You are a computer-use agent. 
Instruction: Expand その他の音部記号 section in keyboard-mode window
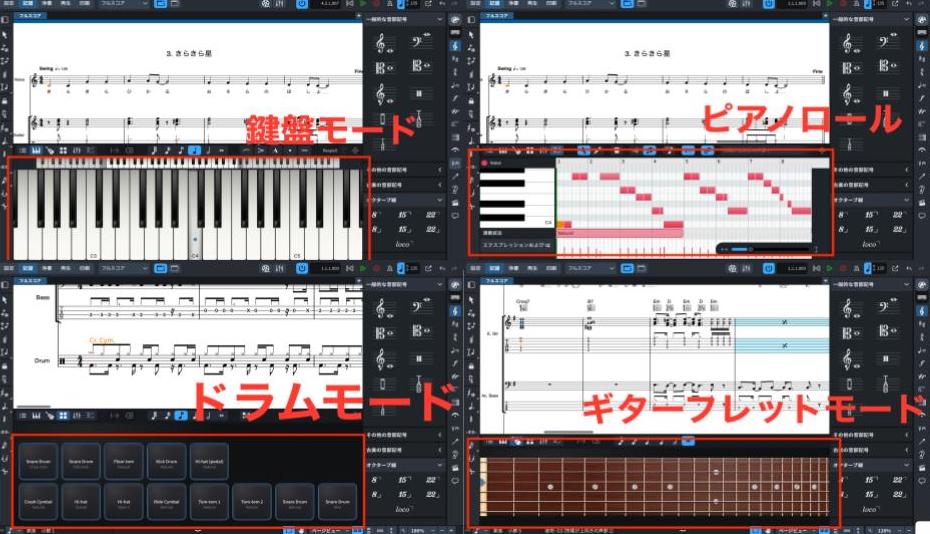405,170
